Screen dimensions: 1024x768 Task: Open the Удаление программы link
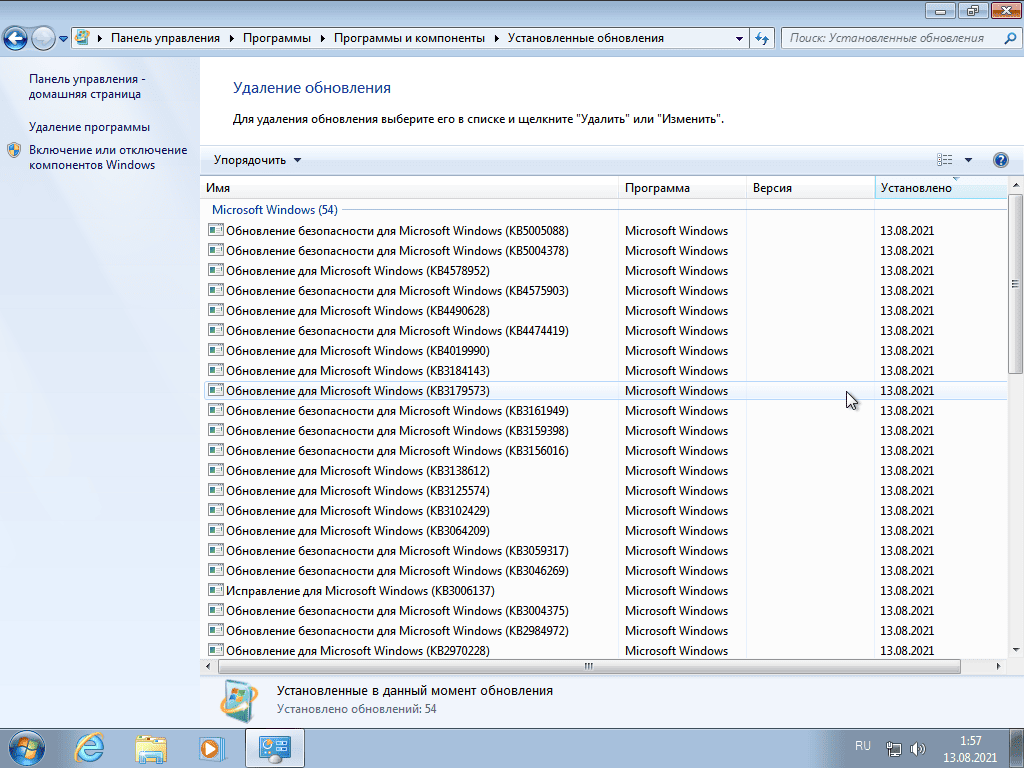click(x=89, y=127)
